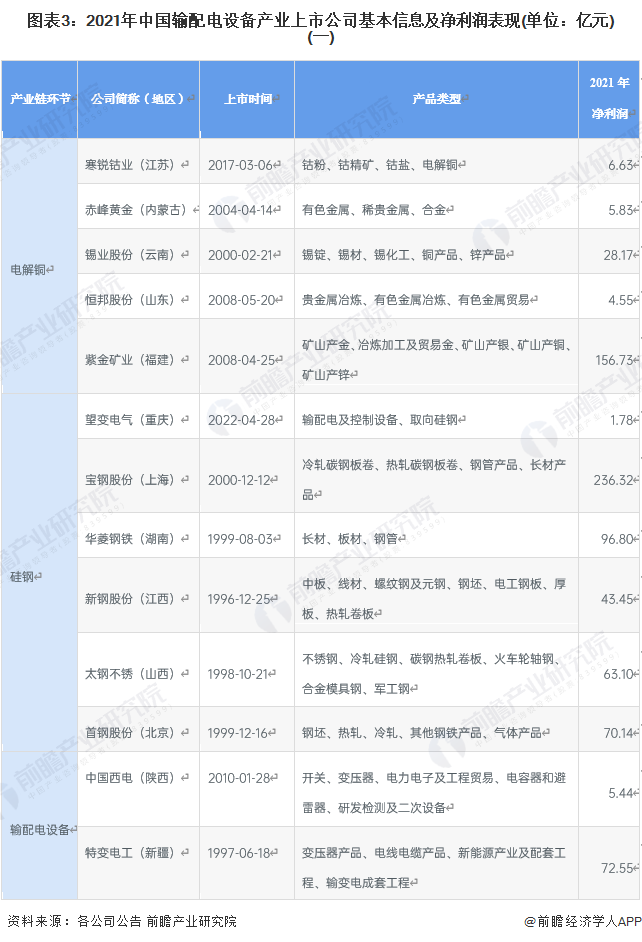The height and width of the screenshot is (942, 642).
Task: Click the 产业链环节 column header
Action: [40, 99]
